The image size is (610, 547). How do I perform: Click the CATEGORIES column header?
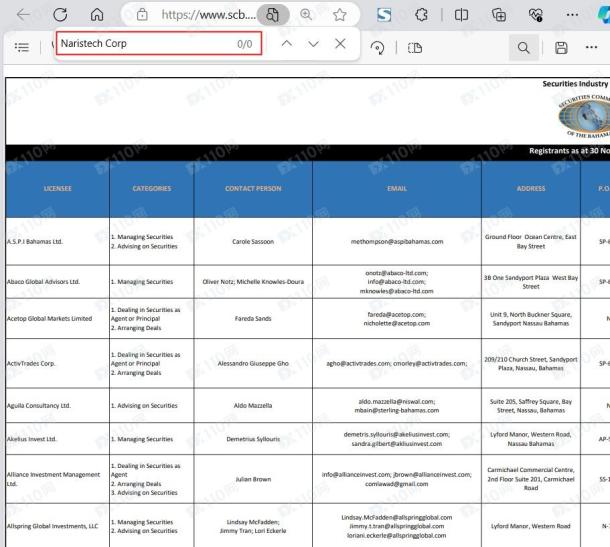pyautogui.click(x=152, y=188)
